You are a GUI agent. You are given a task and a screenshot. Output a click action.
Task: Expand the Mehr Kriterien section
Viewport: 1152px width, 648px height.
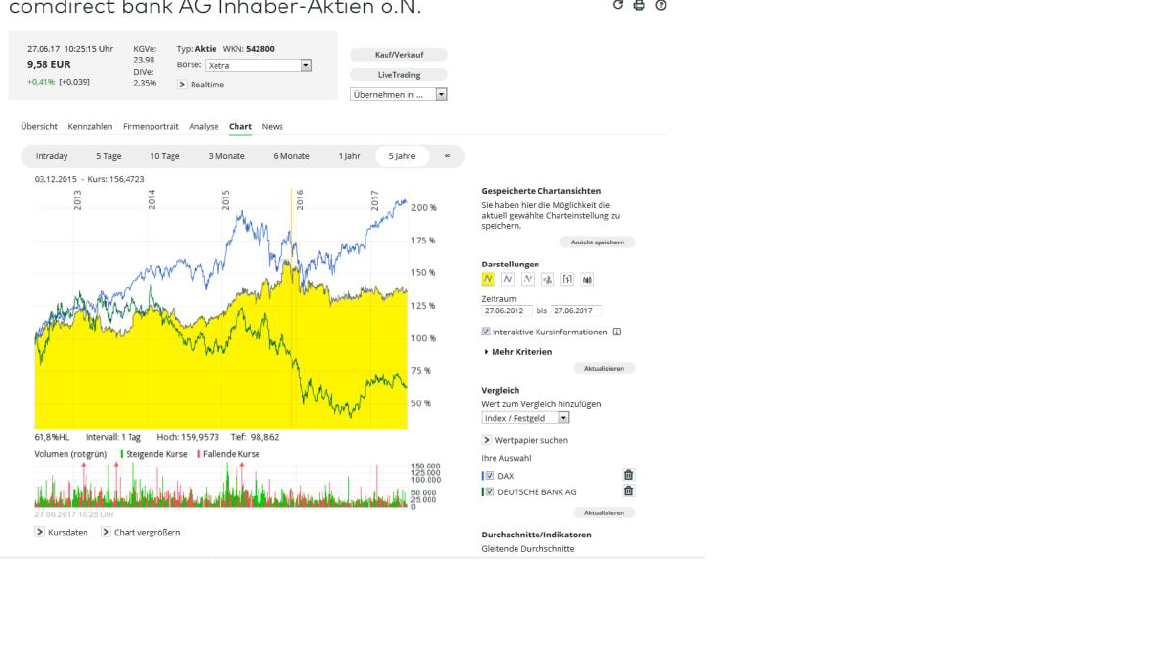pos(518,352)
